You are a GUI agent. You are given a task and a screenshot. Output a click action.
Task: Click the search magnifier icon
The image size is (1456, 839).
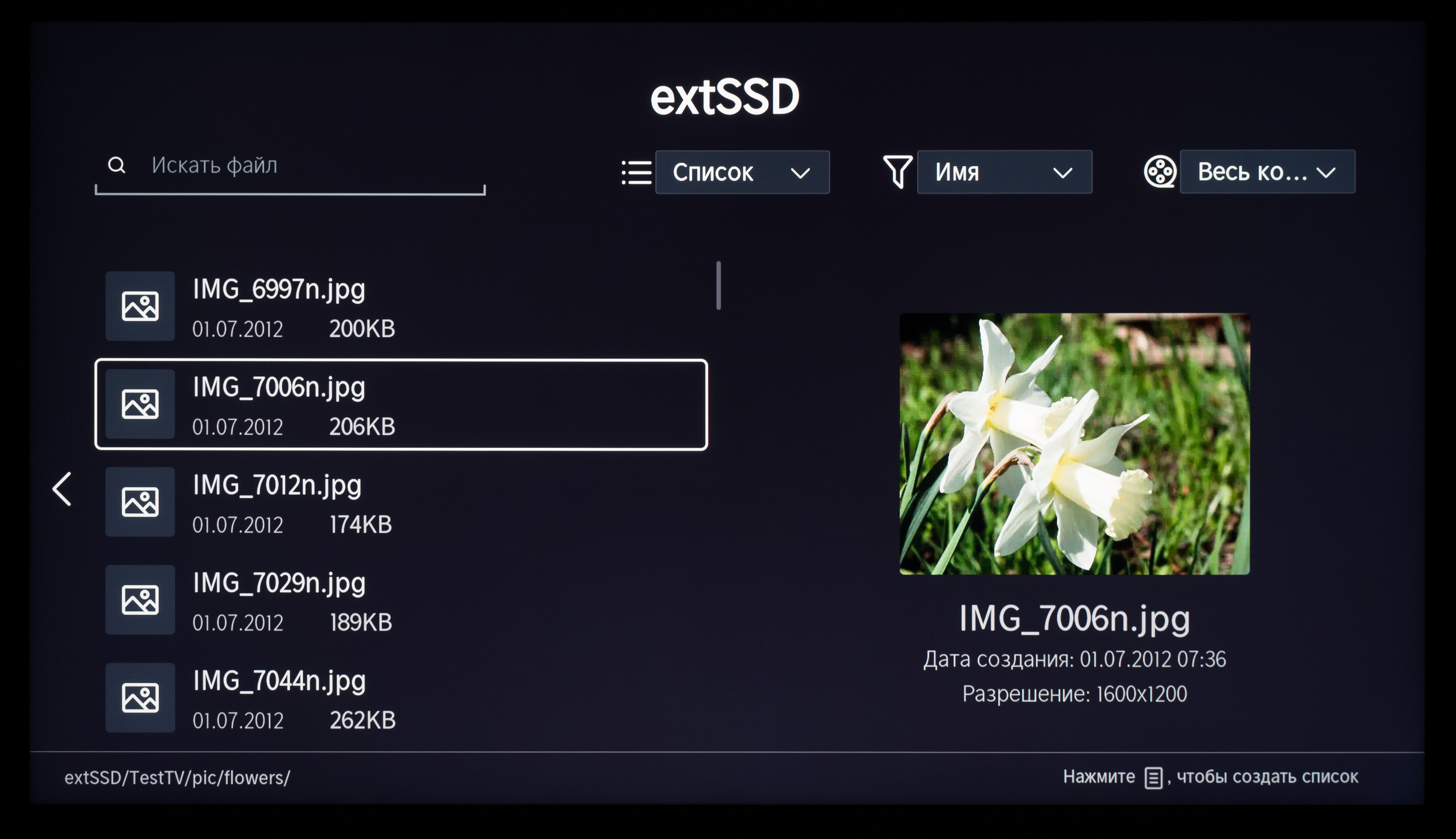116,165
